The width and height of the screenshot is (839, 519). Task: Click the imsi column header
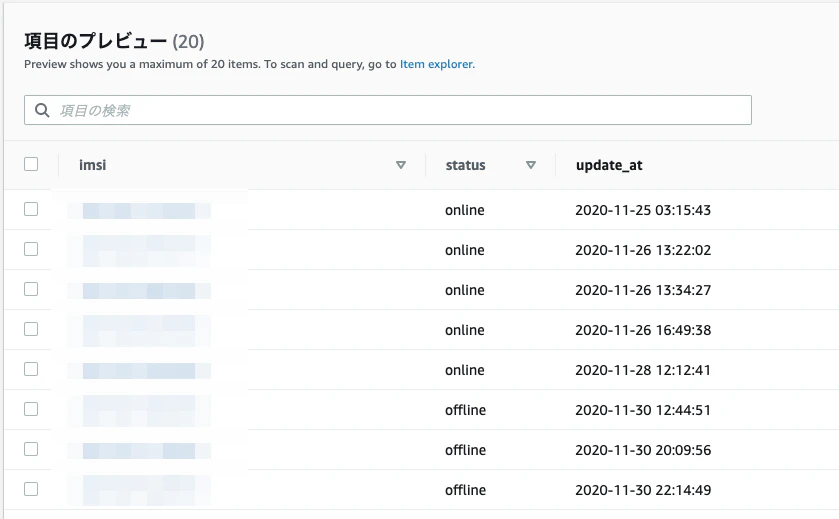point(93,165)
